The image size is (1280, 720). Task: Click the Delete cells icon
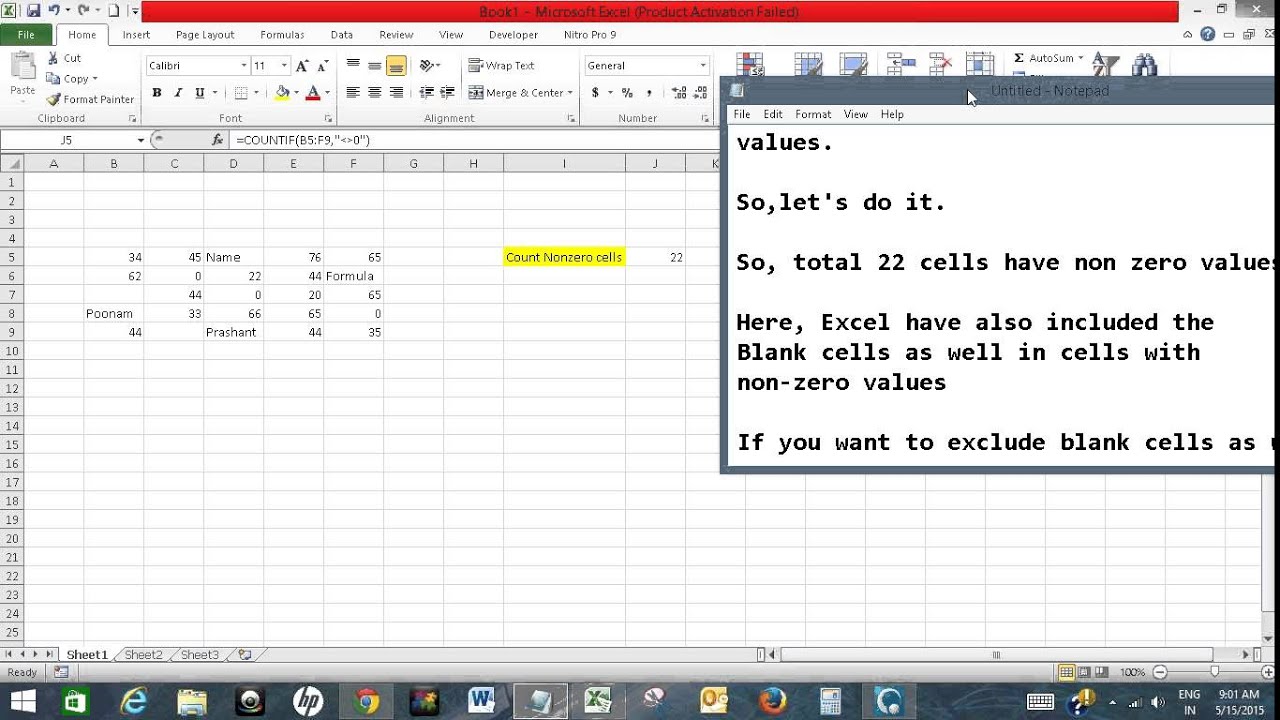pyautogui.click(x=940, y=63)
